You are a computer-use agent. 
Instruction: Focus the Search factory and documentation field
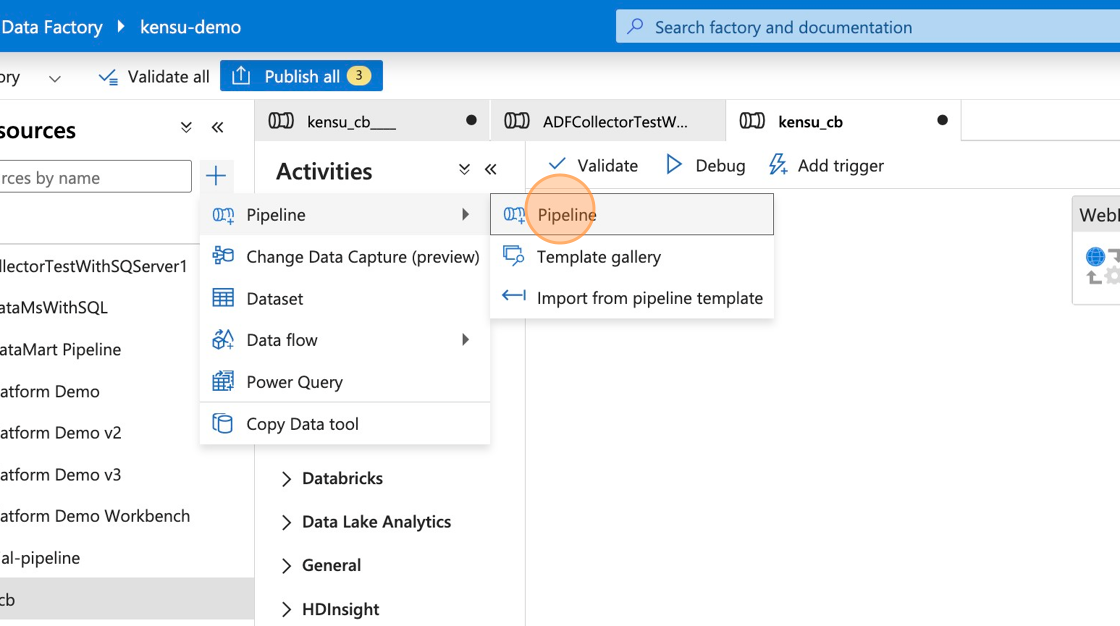click(868, 27)
